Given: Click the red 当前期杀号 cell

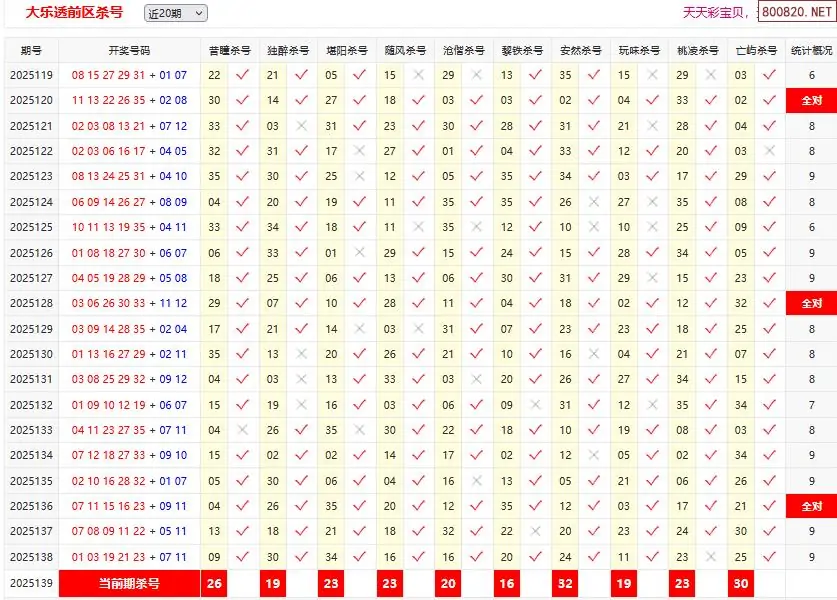Looking at the screenshot, I should (129, 583).
